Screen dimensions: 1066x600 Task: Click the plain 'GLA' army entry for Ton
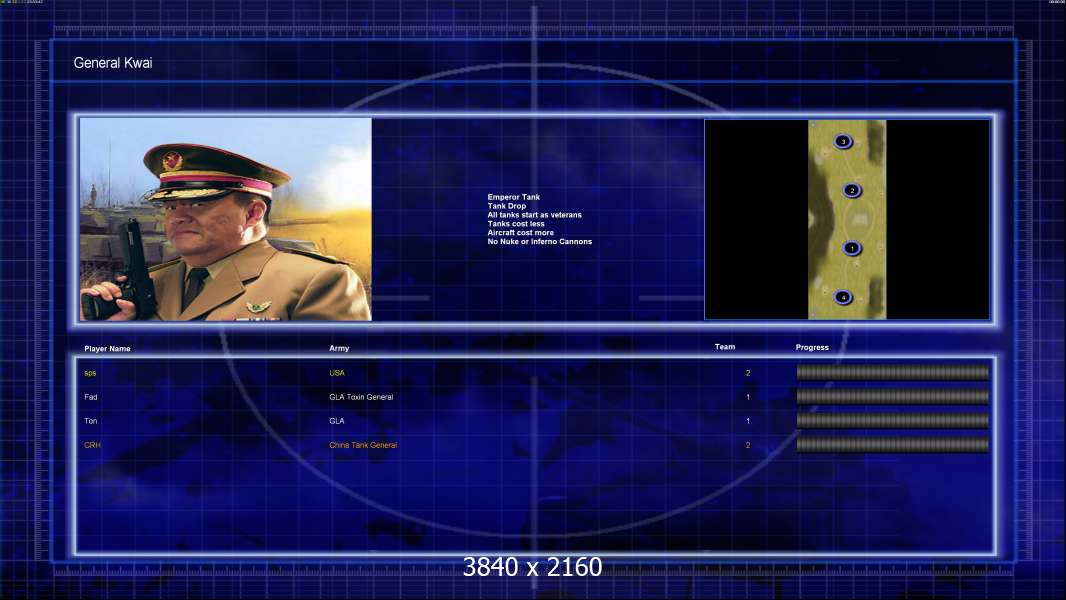(337, 421)
